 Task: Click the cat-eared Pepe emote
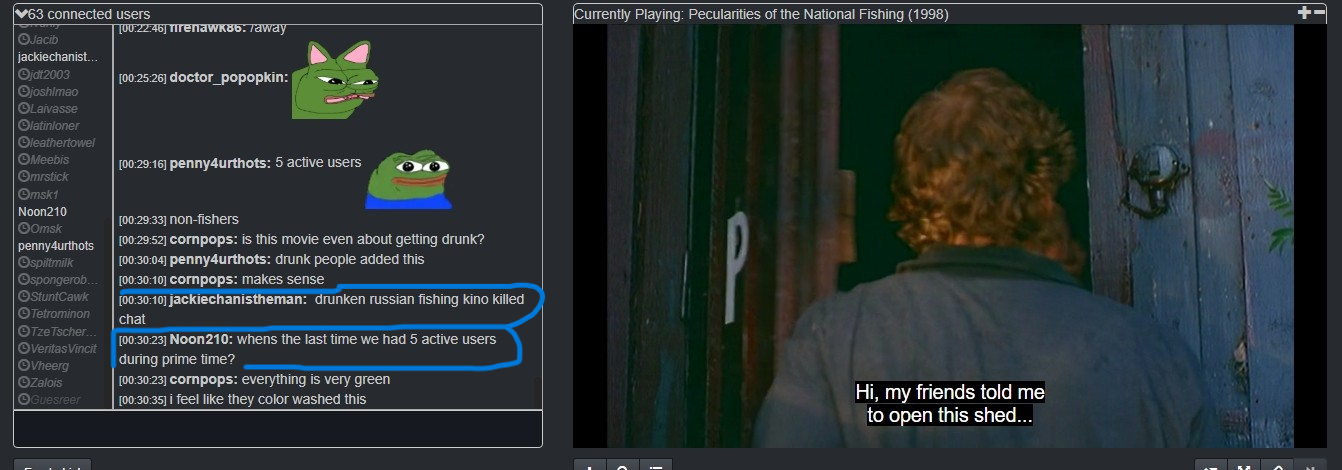tap(336, 80)
